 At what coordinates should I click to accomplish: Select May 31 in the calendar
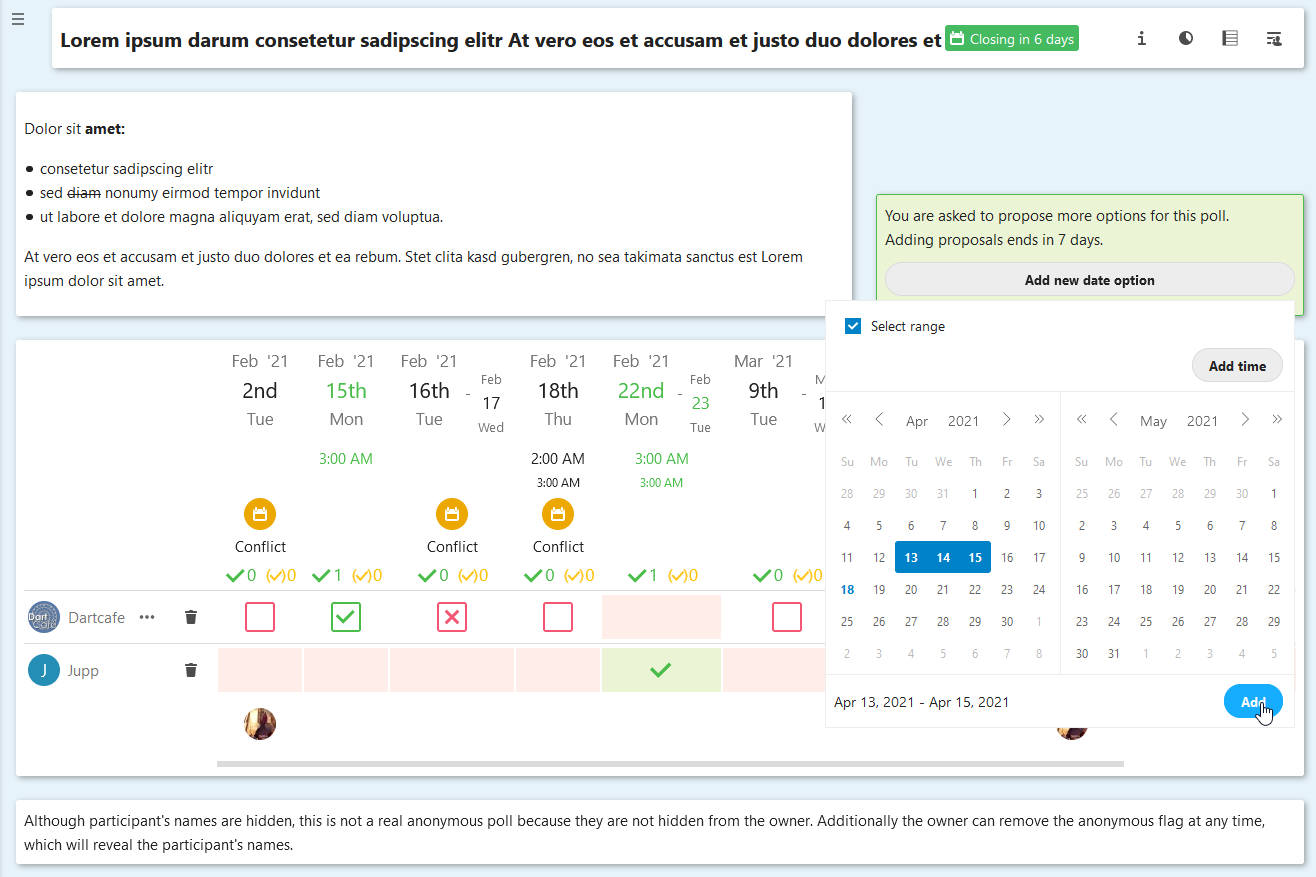pos(1113,654)
